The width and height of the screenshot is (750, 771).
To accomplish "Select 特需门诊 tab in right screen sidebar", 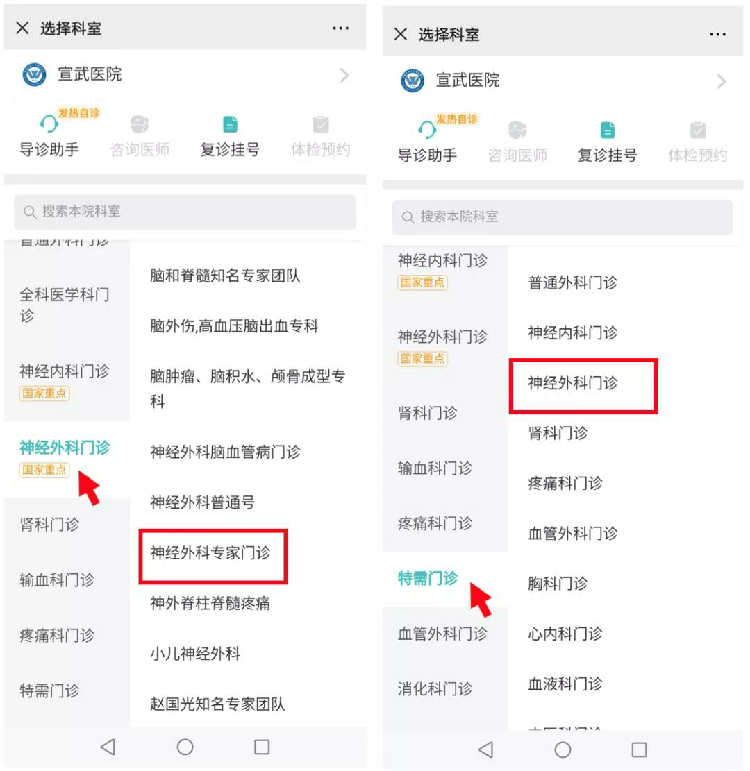I will (428, 578).
